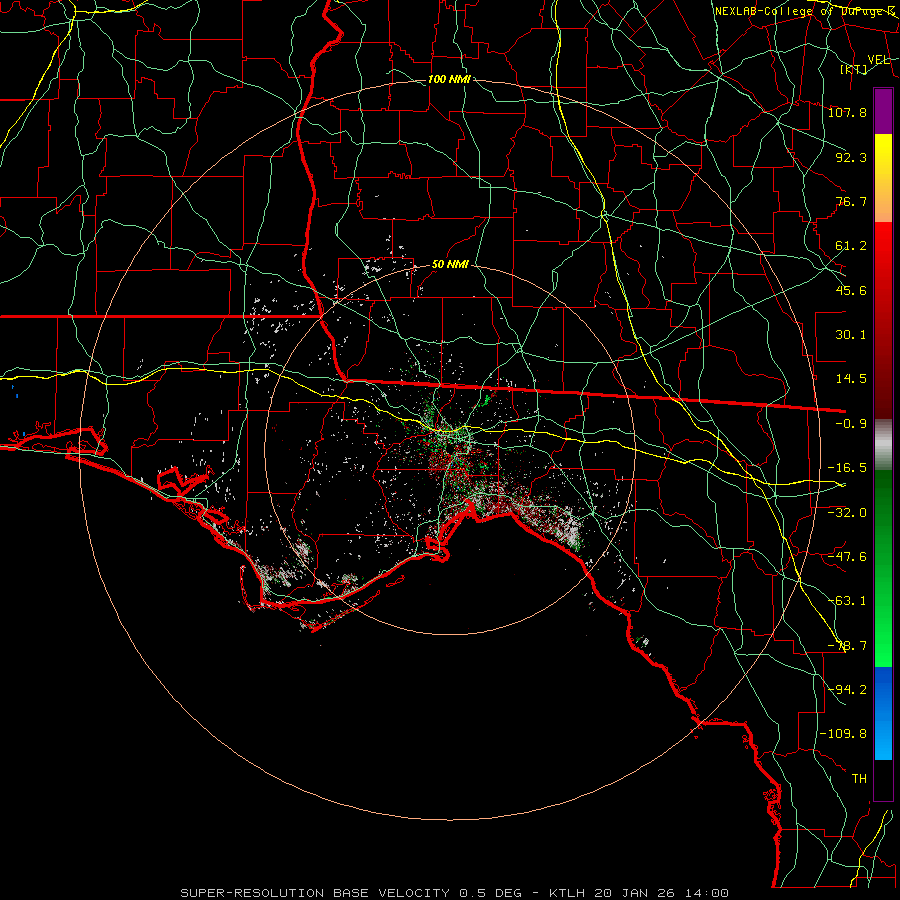Click the -0.9 velocity scale value
The height and width of the screenshot is (900, 900).
click(x=851, y=424)
